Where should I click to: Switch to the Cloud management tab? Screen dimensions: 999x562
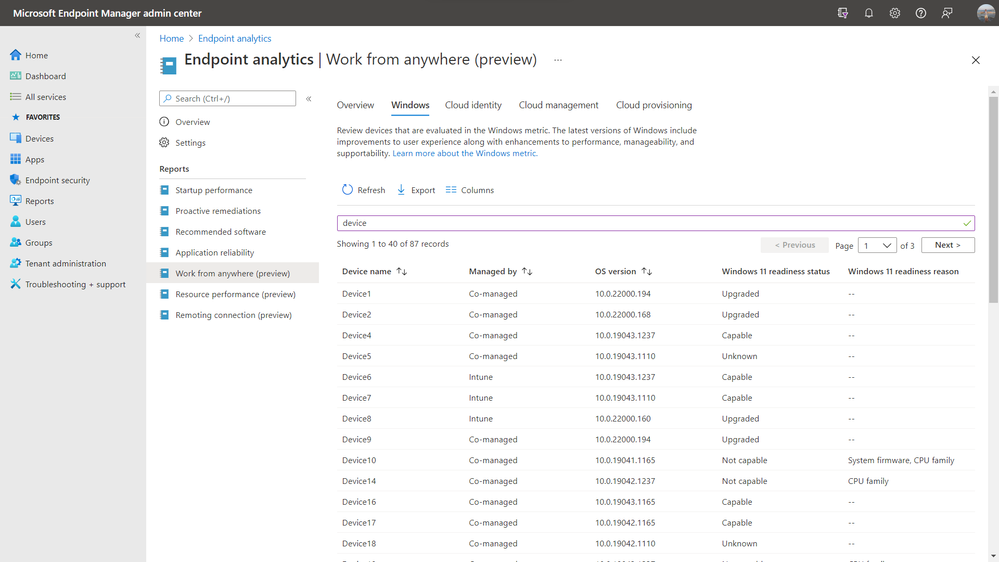point(558,105)
